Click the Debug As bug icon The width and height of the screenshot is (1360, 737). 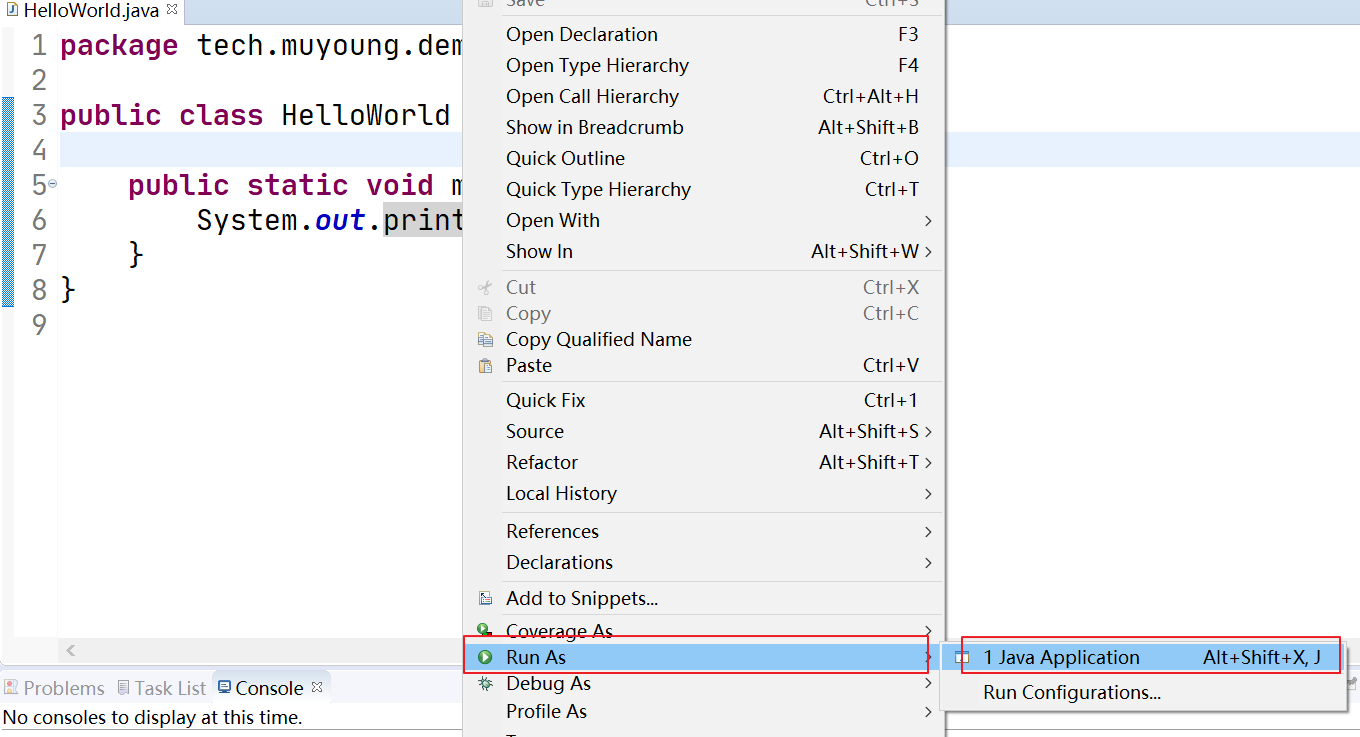485,684
